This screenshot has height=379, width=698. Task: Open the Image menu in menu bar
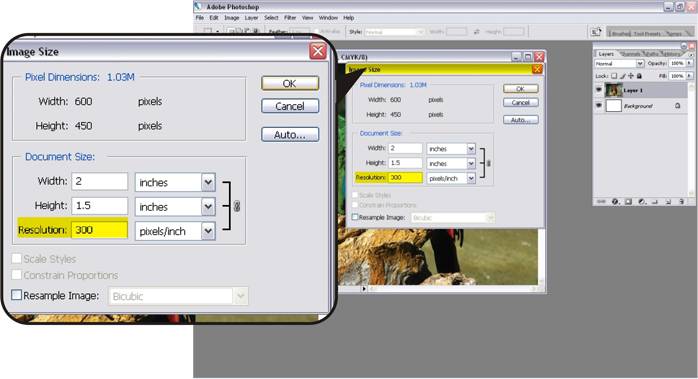tap(231, 18)
